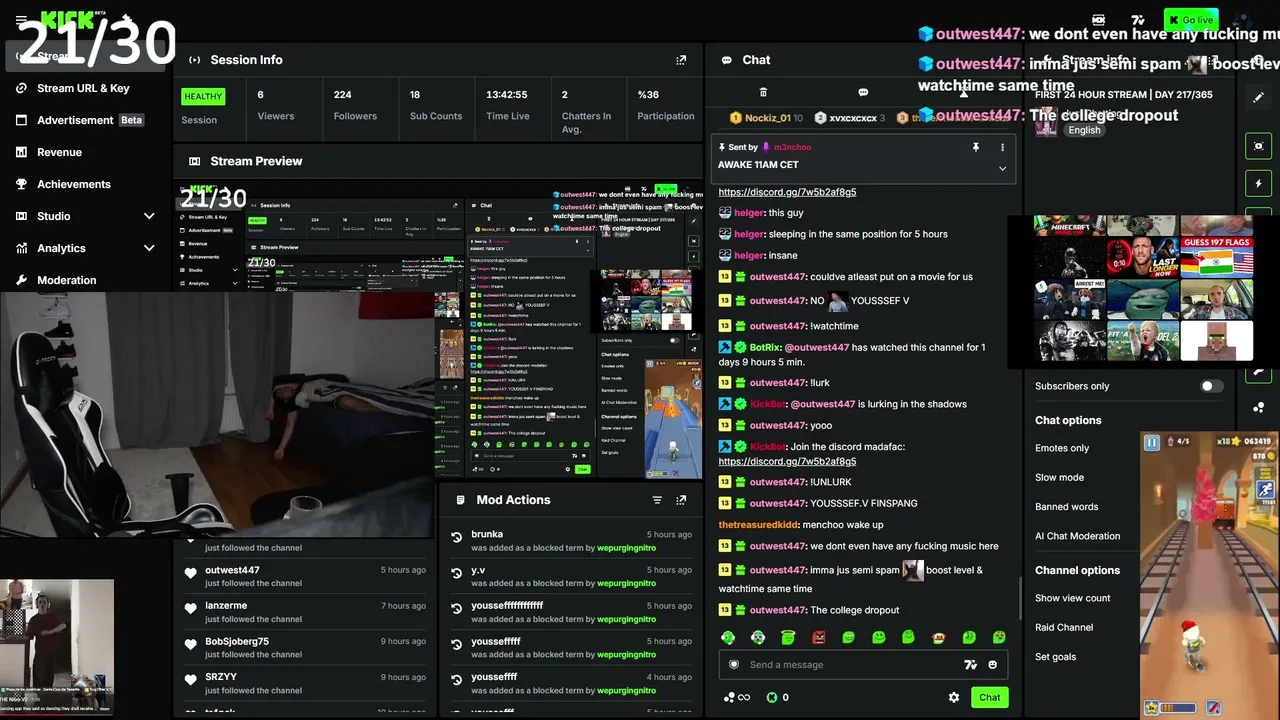Click the pencil edit stream info icon
This screenshot has width=1280, height=720.
pos(1259,98)
